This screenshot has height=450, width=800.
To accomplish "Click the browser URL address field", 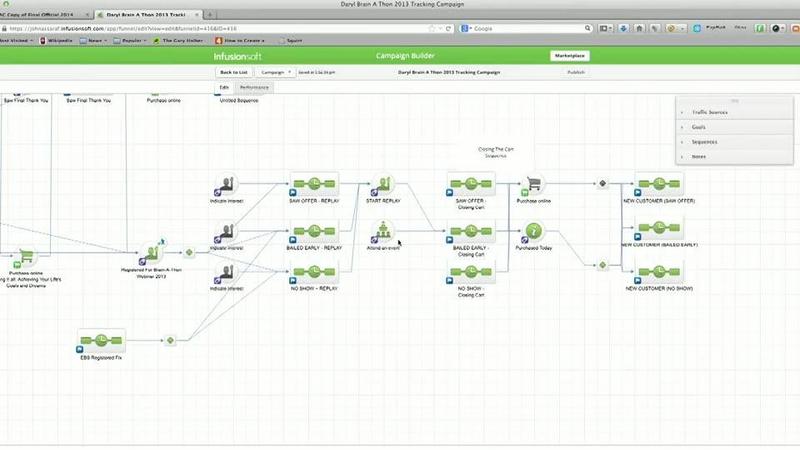I will point(217,29).
